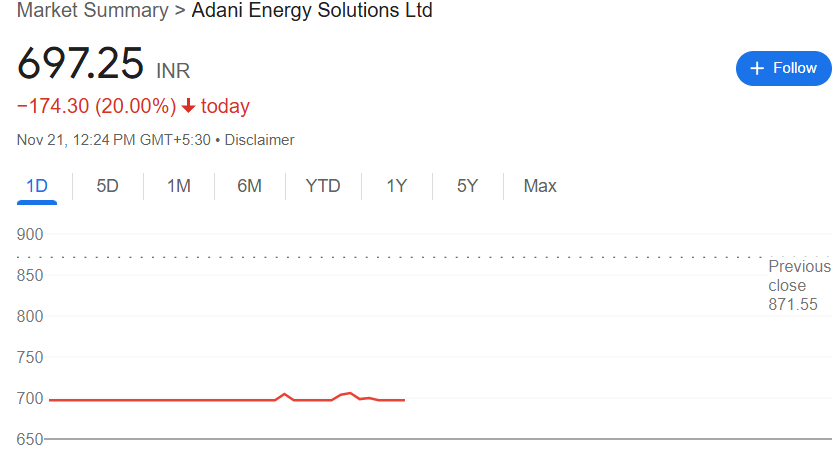Click the 697.25 stock price
The image size is (840, 468).
80,64
